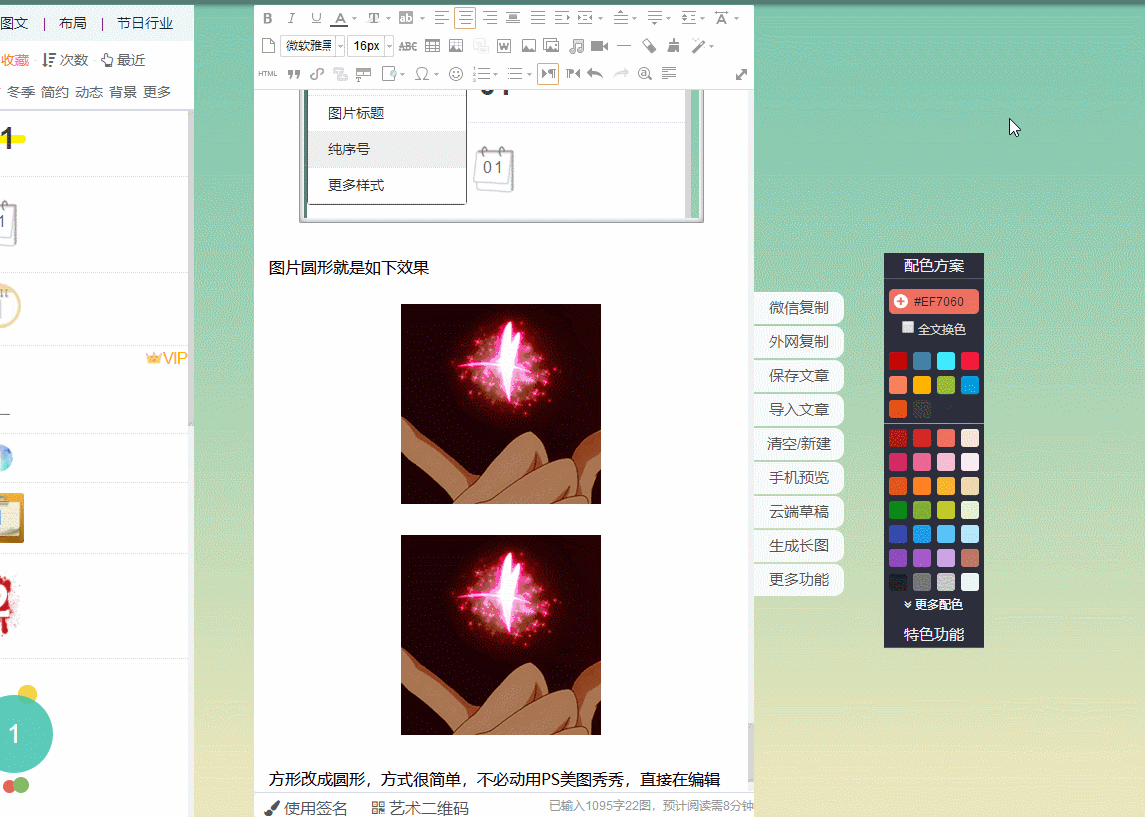This screenshot has width=1145, height=817.
Task: Expand the magic wand dropdown arrow
Action: 711,47
